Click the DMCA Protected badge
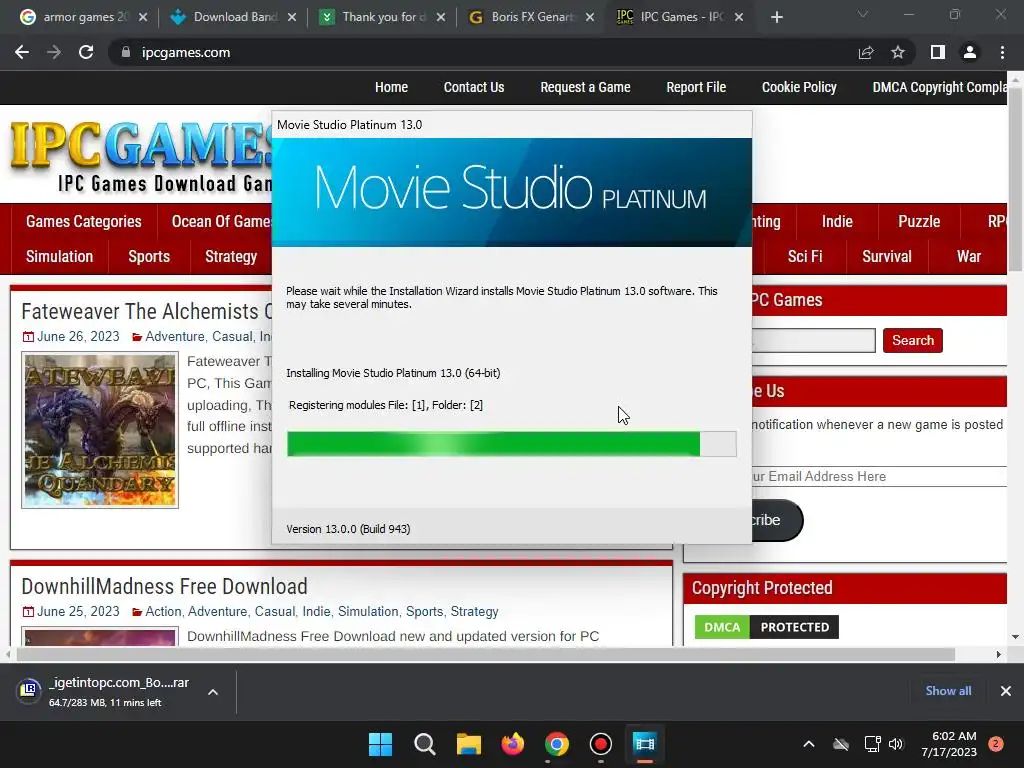The width and height of the screenshot is (1024, 768). tap(766, 627)
